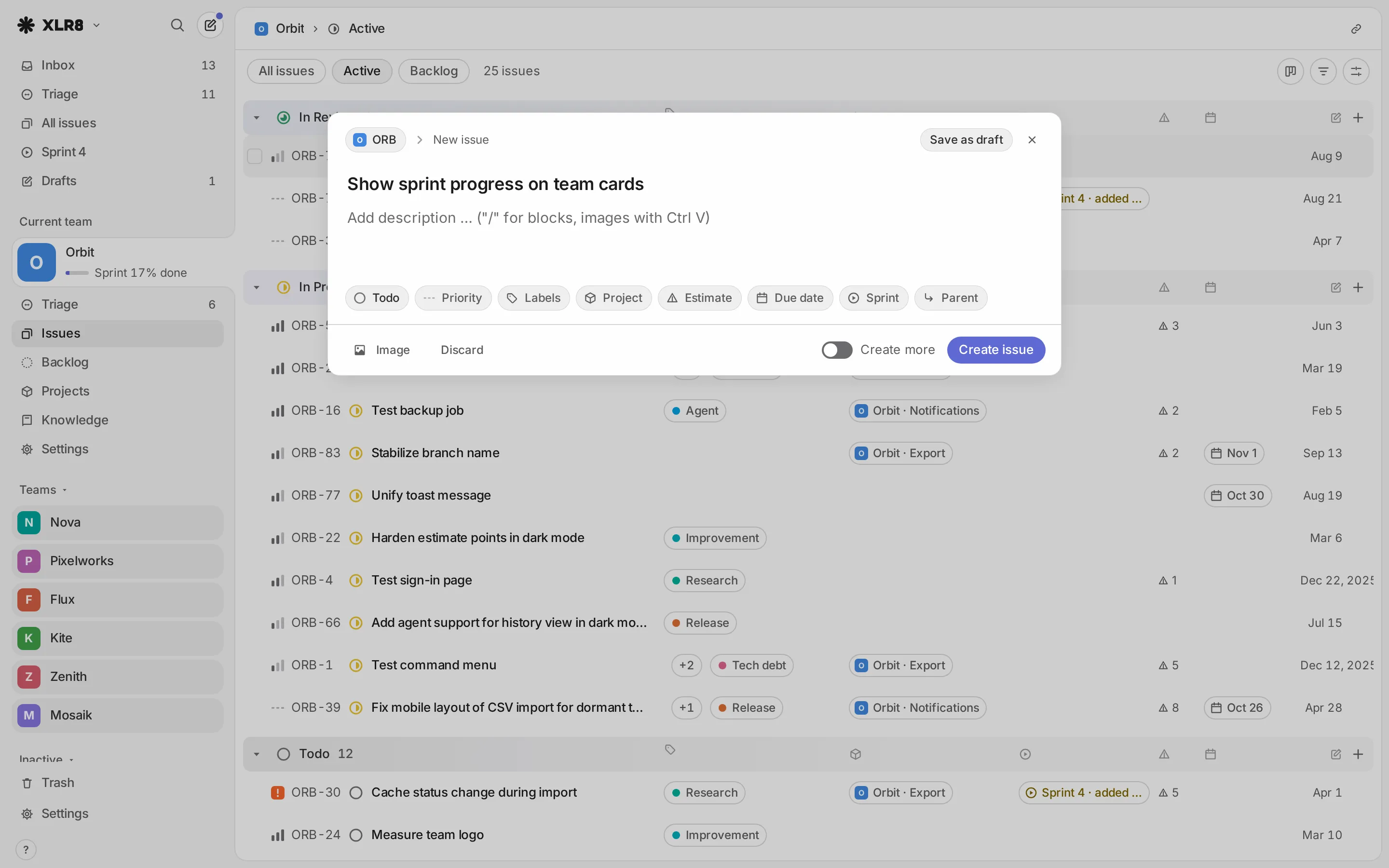This screenshot has width=1389, height=868.
Task: Open the filter icon in toolbar
Action: coord(1323,71)
